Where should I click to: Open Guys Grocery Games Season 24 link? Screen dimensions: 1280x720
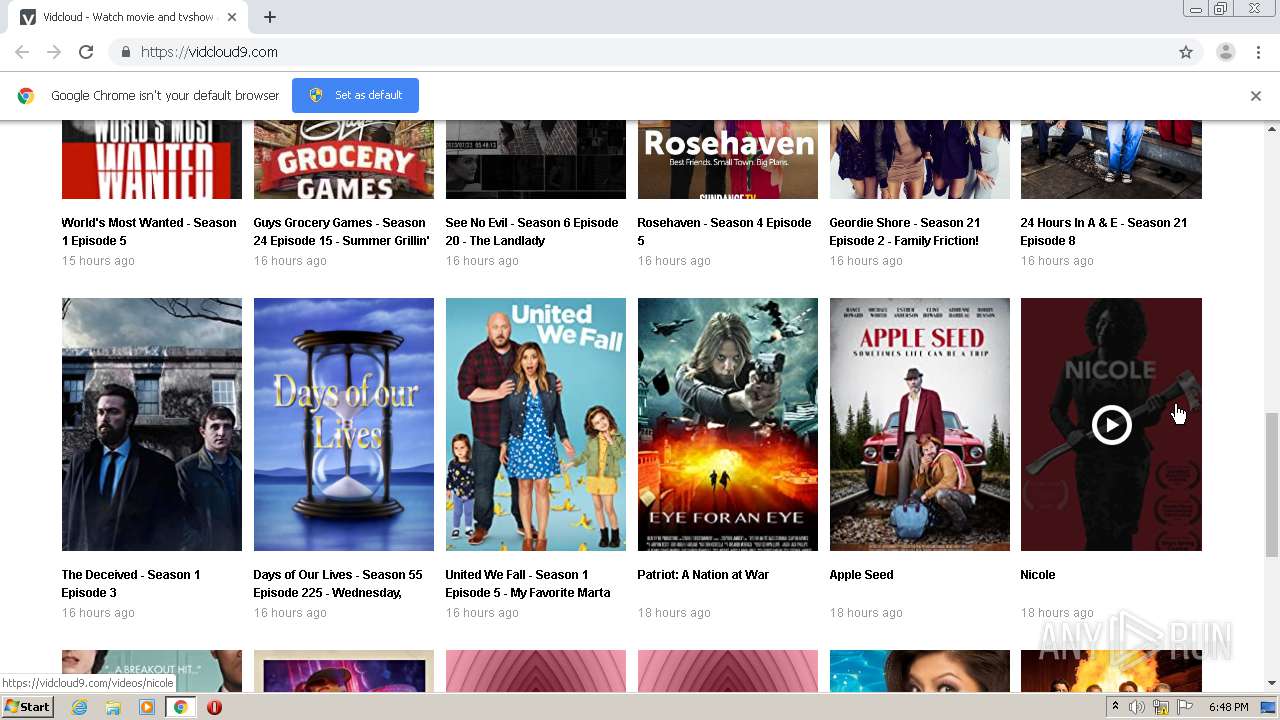tap(341, 232)
